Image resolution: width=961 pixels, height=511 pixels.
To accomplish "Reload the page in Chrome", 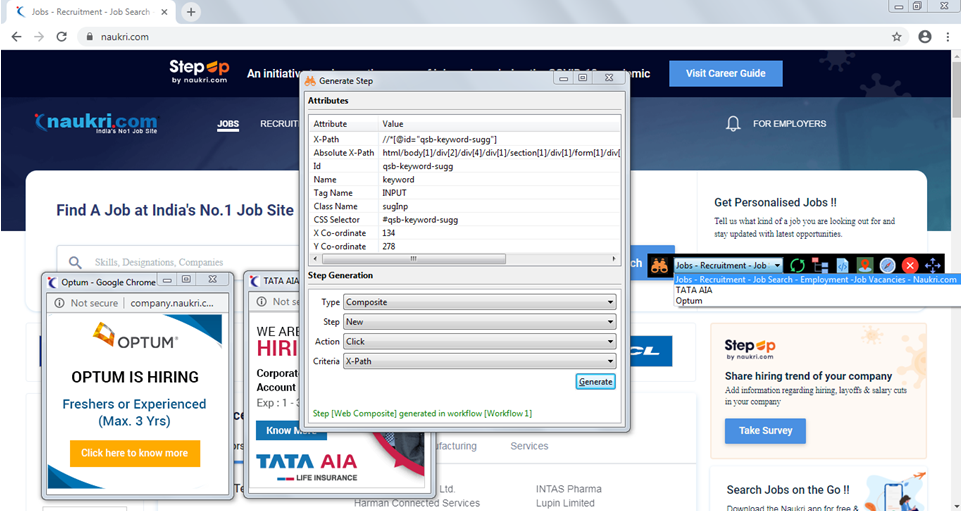I will pos(61,37).
